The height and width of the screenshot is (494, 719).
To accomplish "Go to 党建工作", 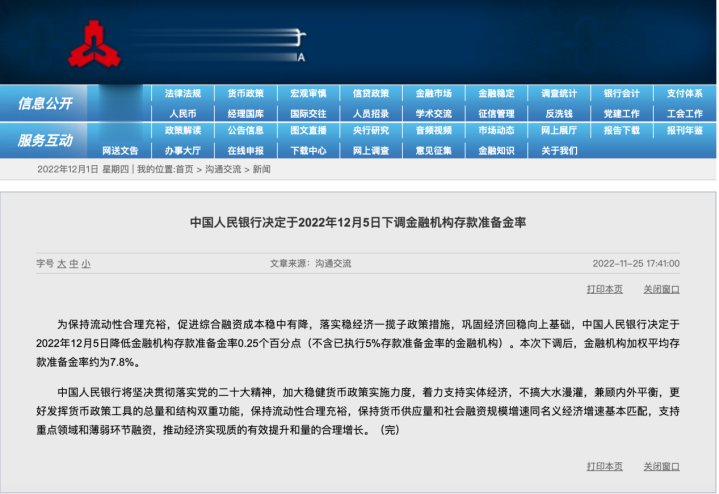I will pyautogui.click(x=622, y=114).
